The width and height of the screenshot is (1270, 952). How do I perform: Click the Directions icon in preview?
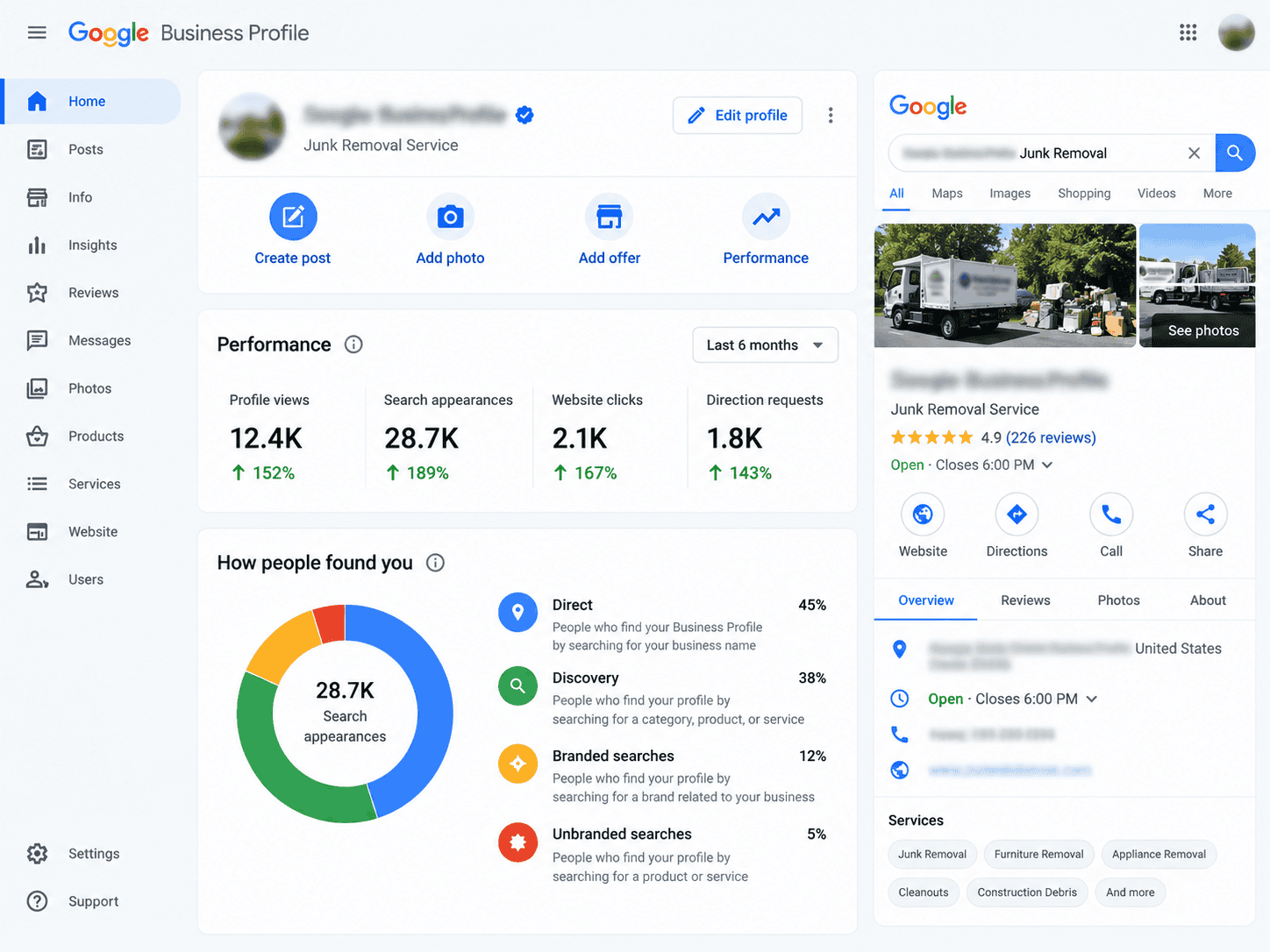click(x=1017, y=515)
